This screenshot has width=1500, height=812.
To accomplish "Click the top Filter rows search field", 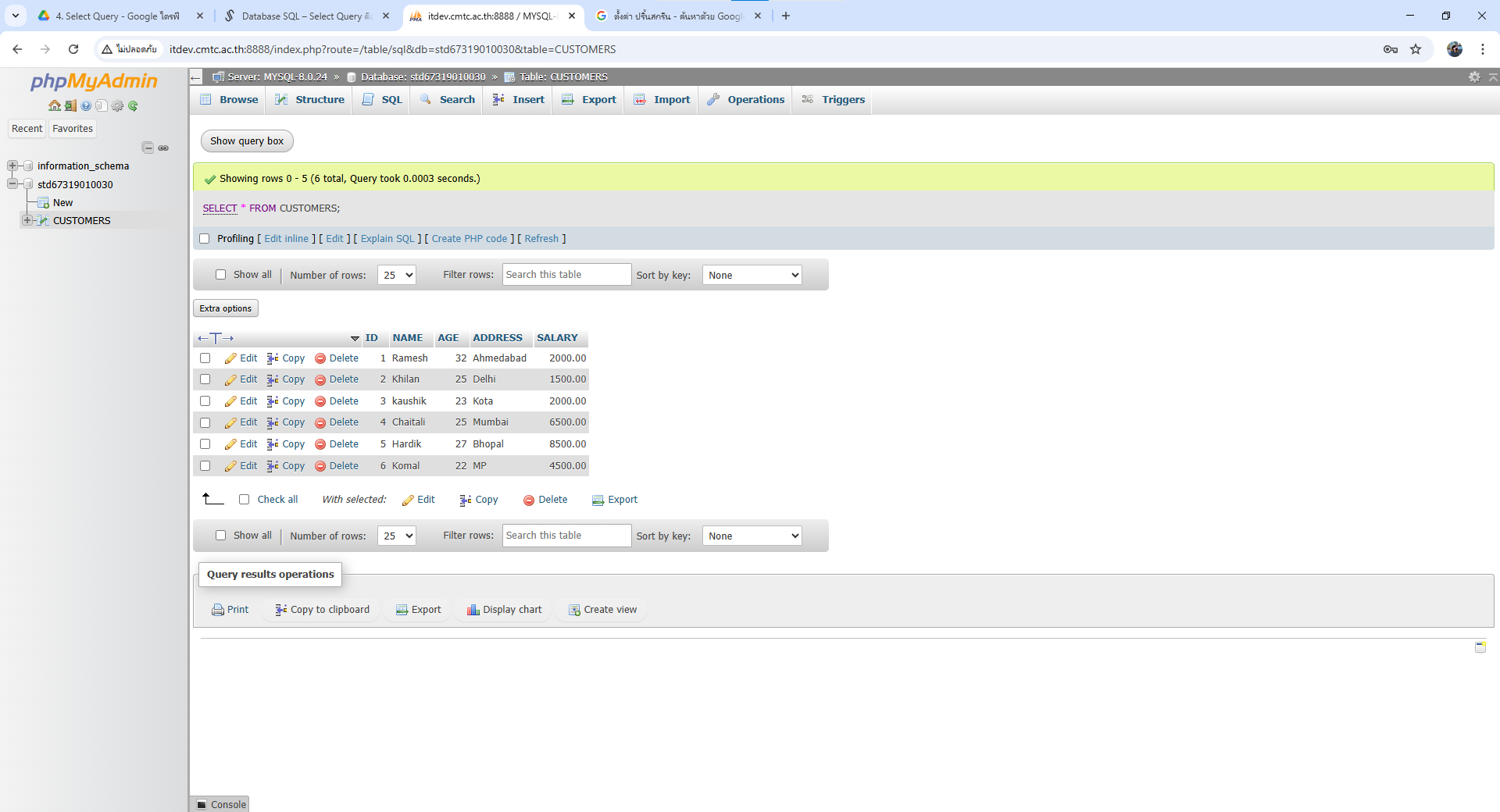I will coord(566,275).
